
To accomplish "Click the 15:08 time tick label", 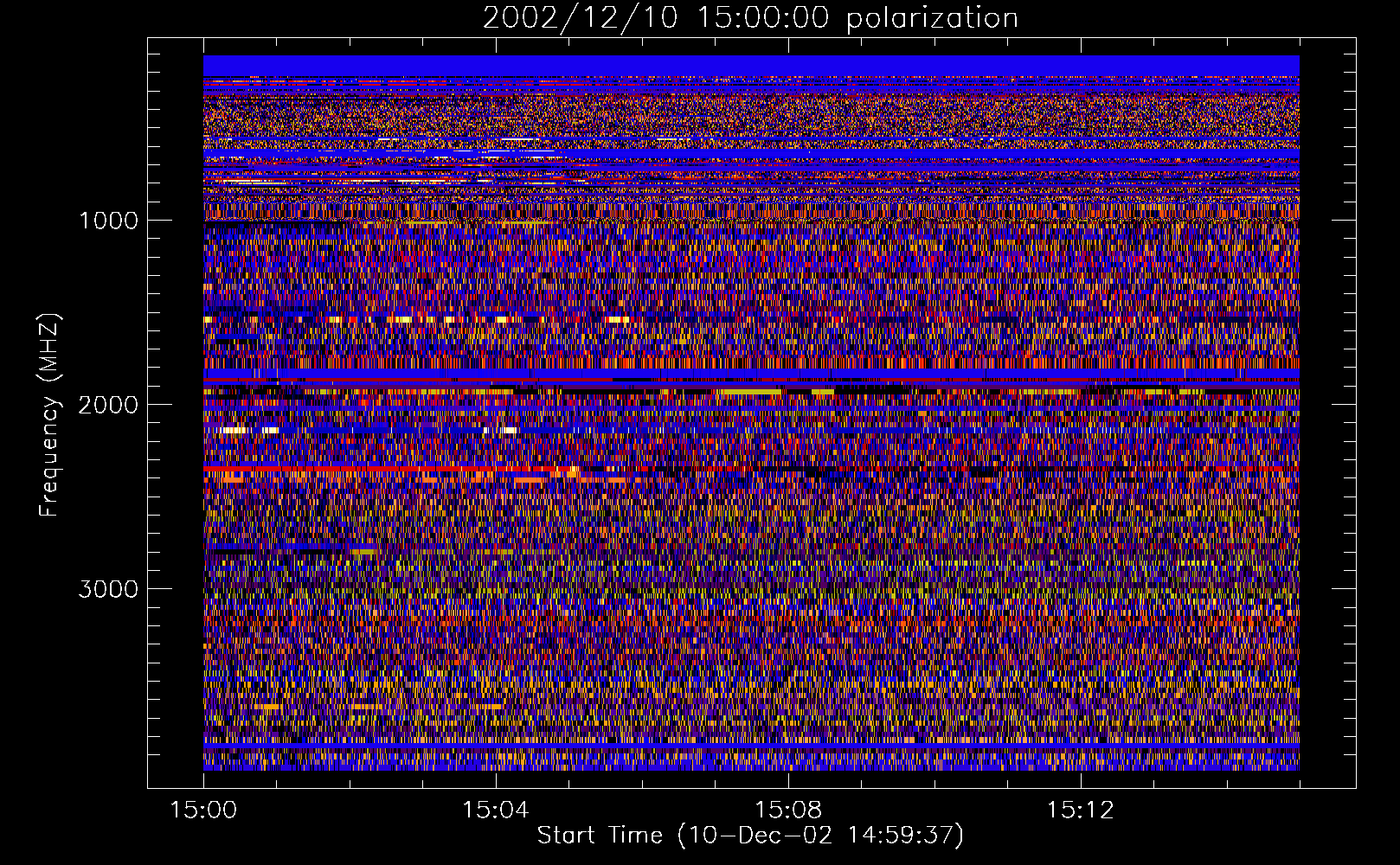I will coord(788,811).
